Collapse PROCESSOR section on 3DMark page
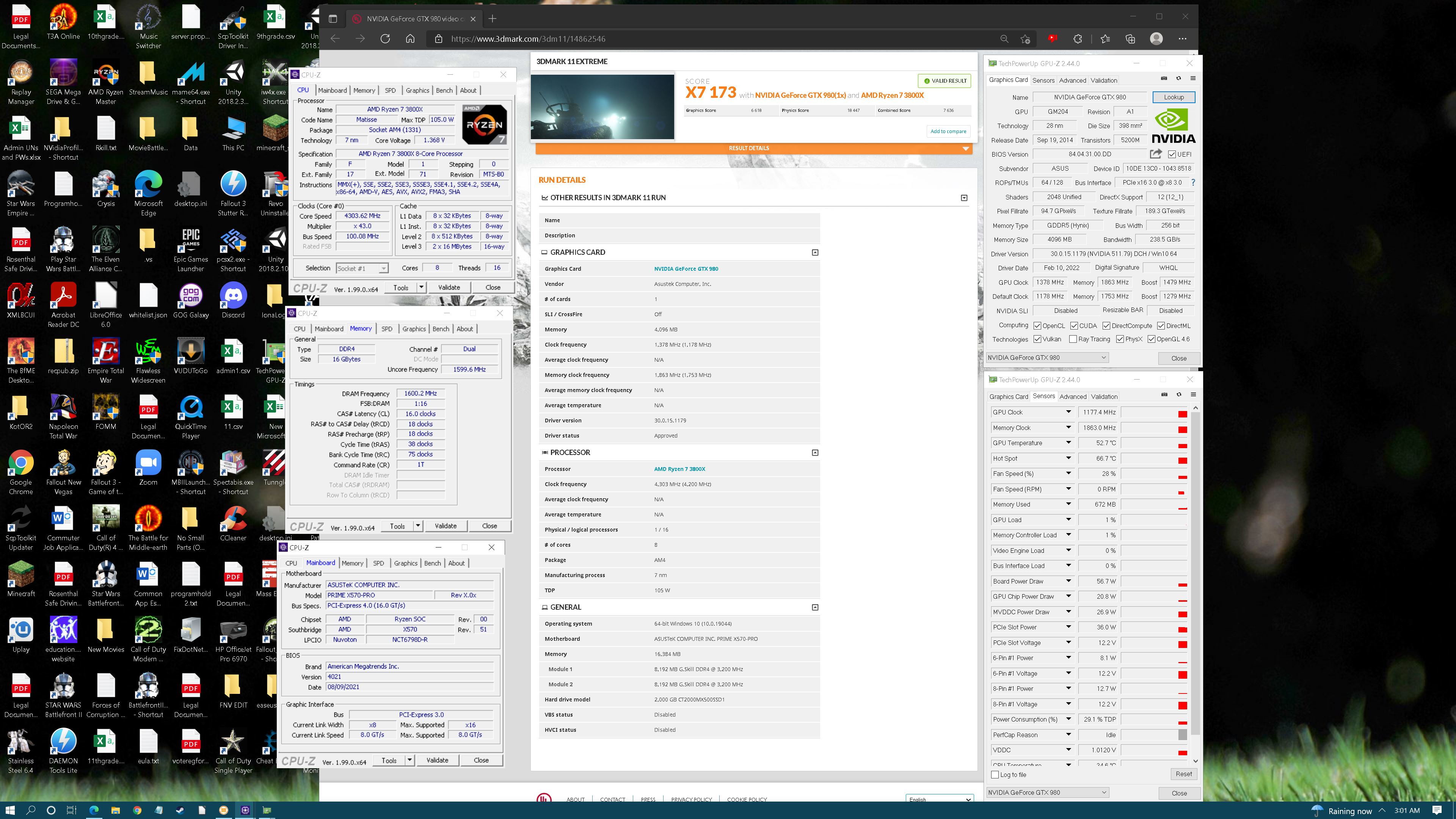Viewport: 1456px width, 819px height. [815, 453]
